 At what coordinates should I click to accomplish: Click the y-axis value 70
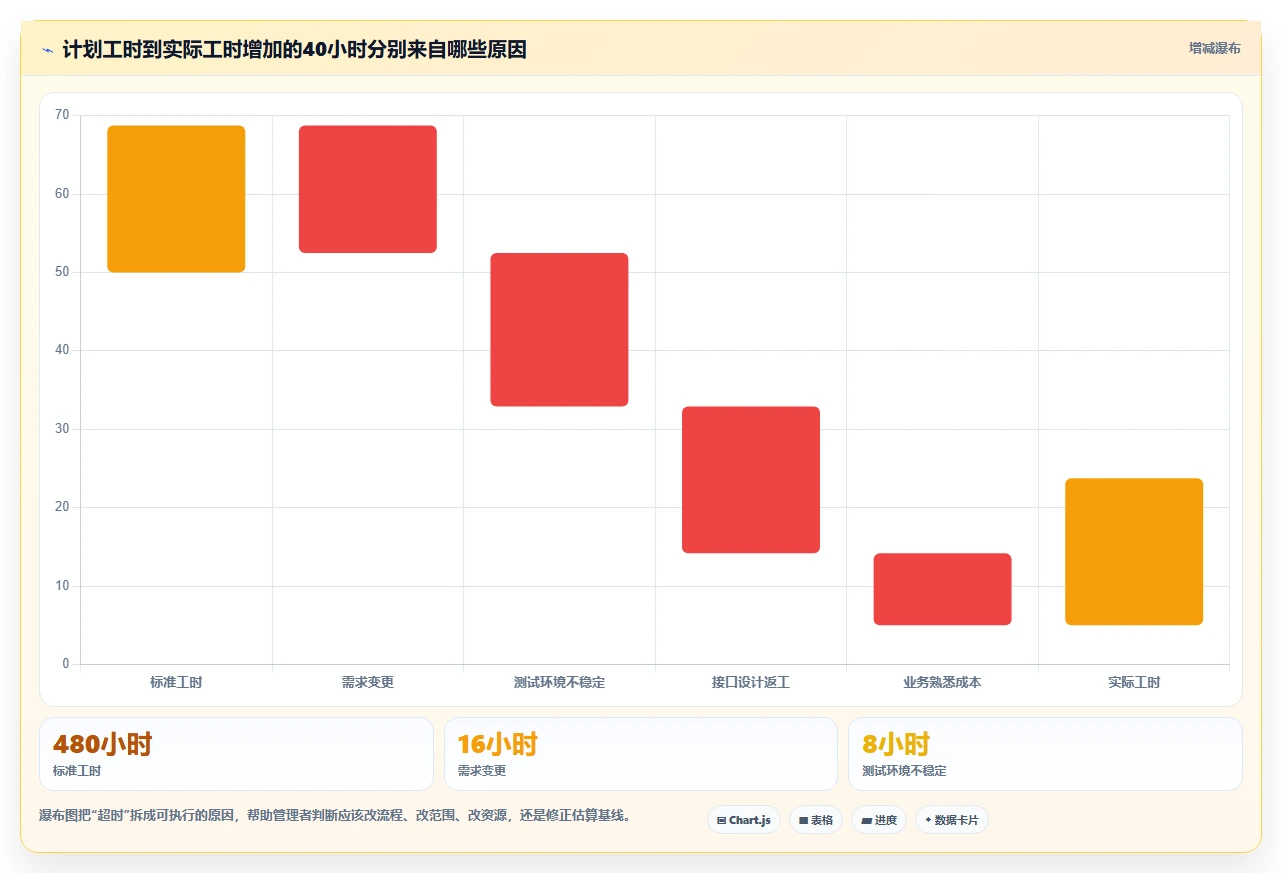coord(62,115)
